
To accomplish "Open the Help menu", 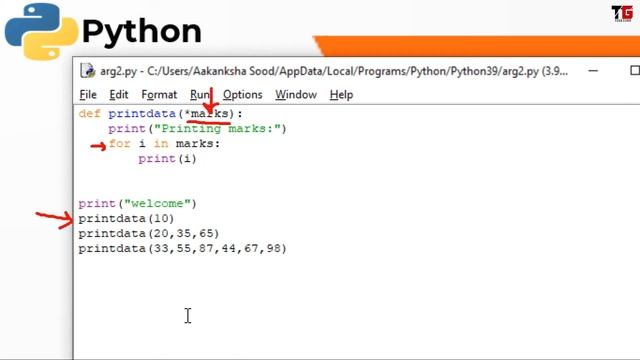I will pyautogui.click(x=341, y=95).
